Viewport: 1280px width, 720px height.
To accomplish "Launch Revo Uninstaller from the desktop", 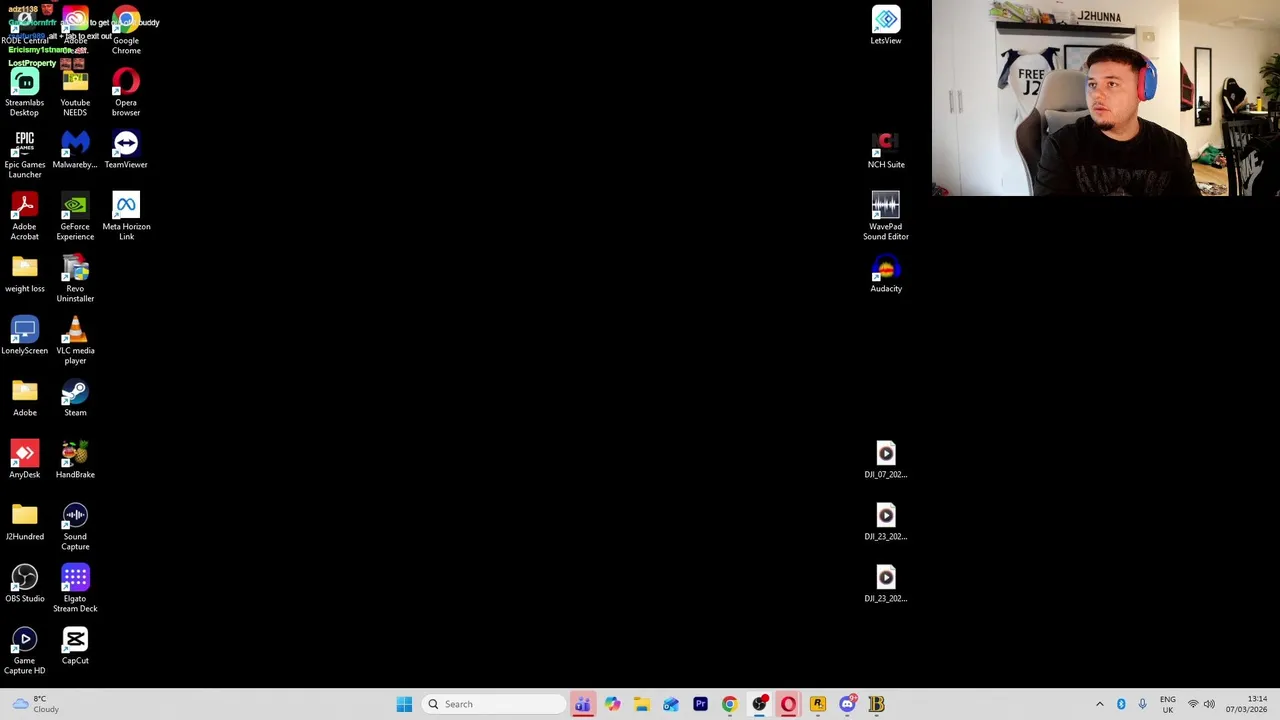I will (x=75, y=279).
